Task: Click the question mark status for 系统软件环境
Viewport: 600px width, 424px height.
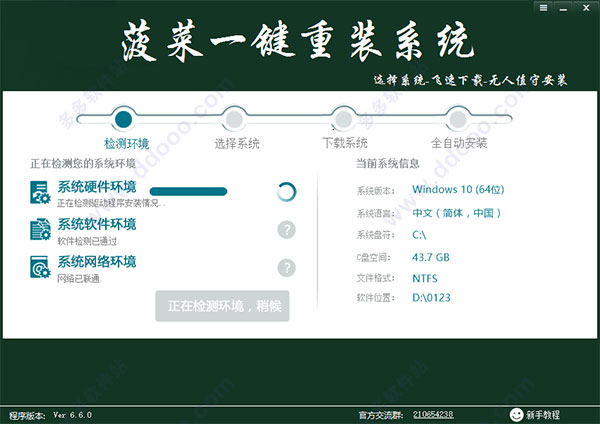Action: 286,230
